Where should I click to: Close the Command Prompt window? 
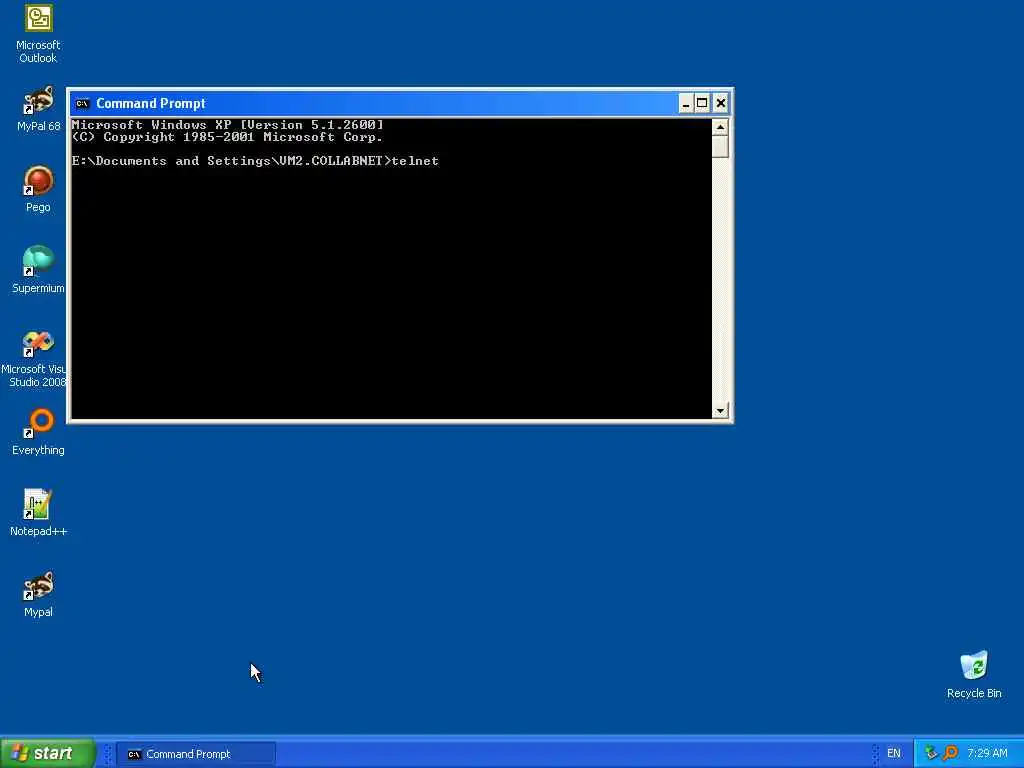tap(720, 103)
